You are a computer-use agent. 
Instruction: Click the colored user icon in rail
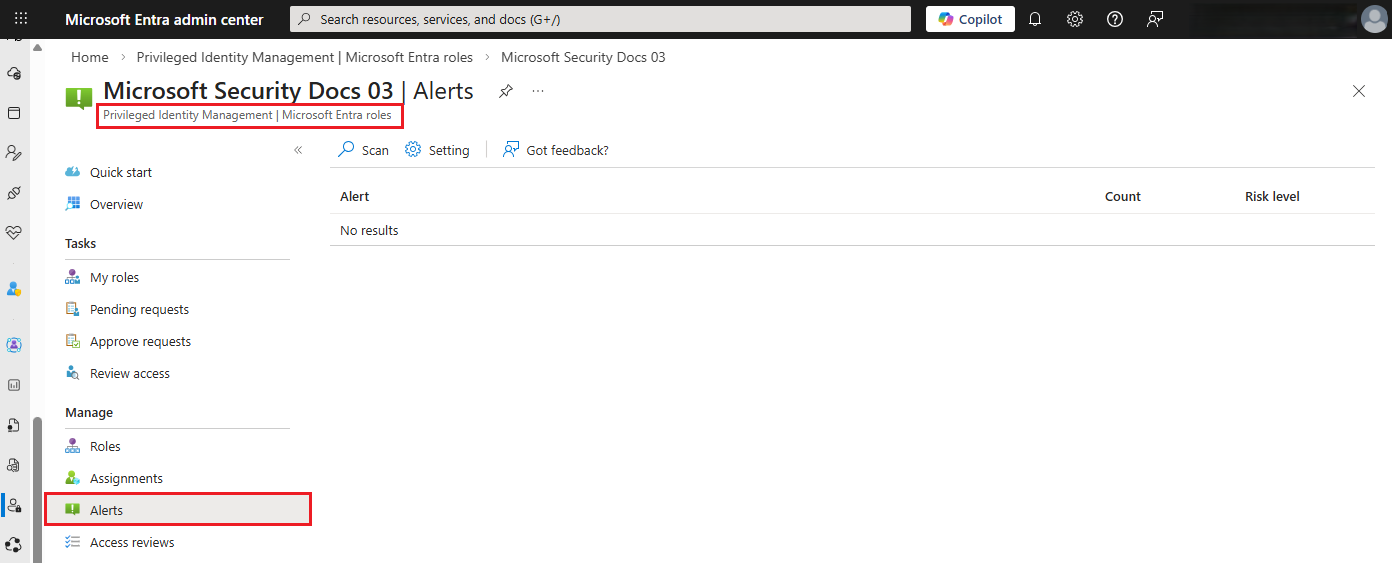point(14,288)
